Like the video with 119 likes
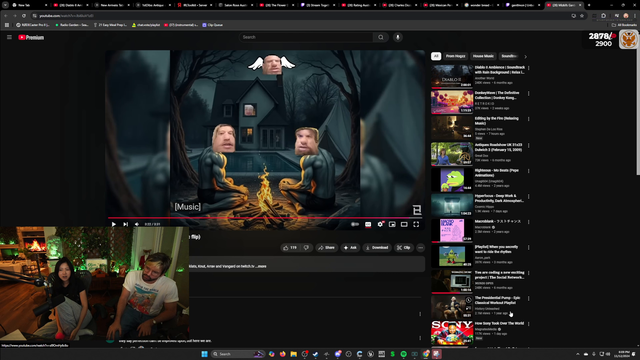The width and height of the screenshot is (640, 360). click(x=290, y=247)
